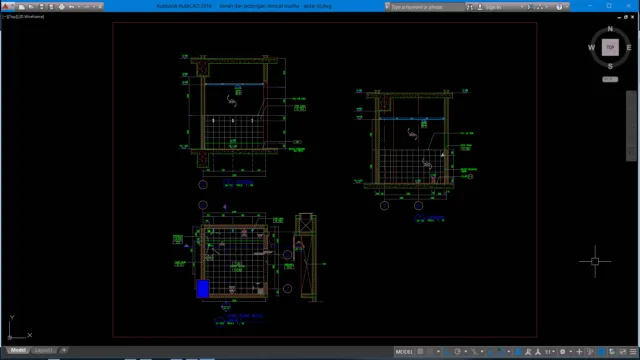Expand object snap settings dropdown

pos(509,352)
